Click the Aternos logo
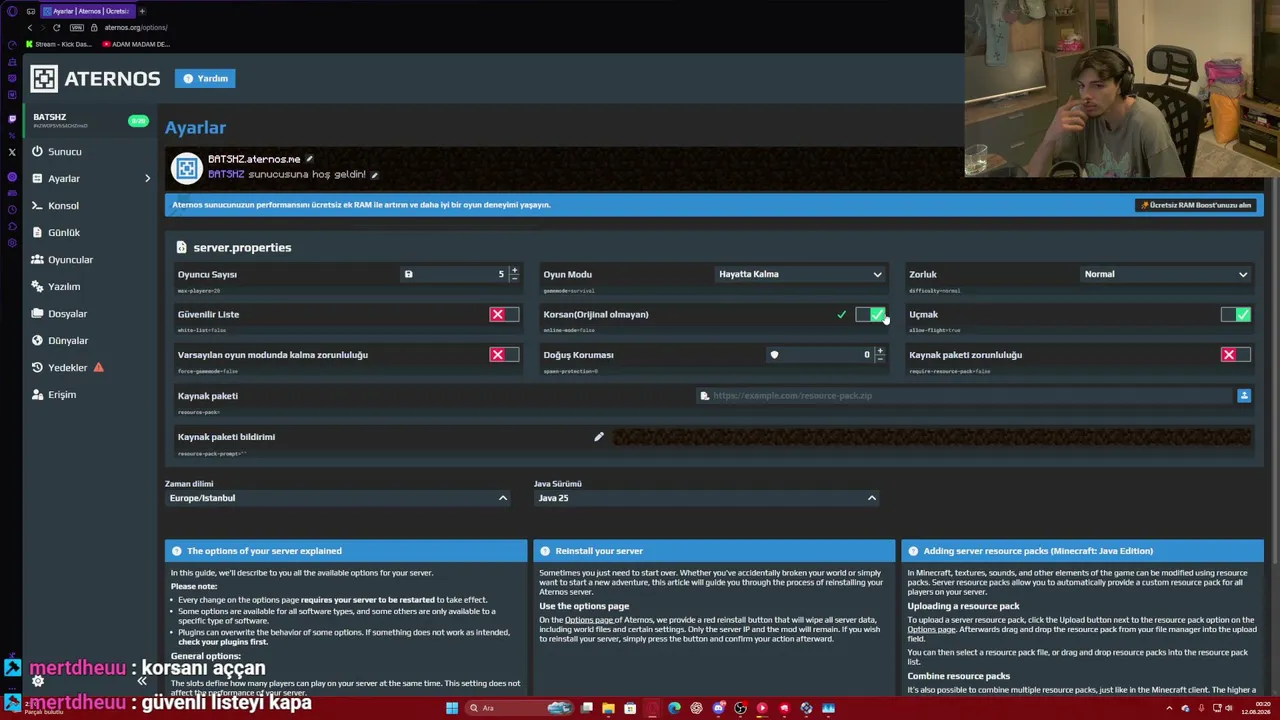Image resolution: width=1280 pixels, height=720 pixels. point(95,78)
